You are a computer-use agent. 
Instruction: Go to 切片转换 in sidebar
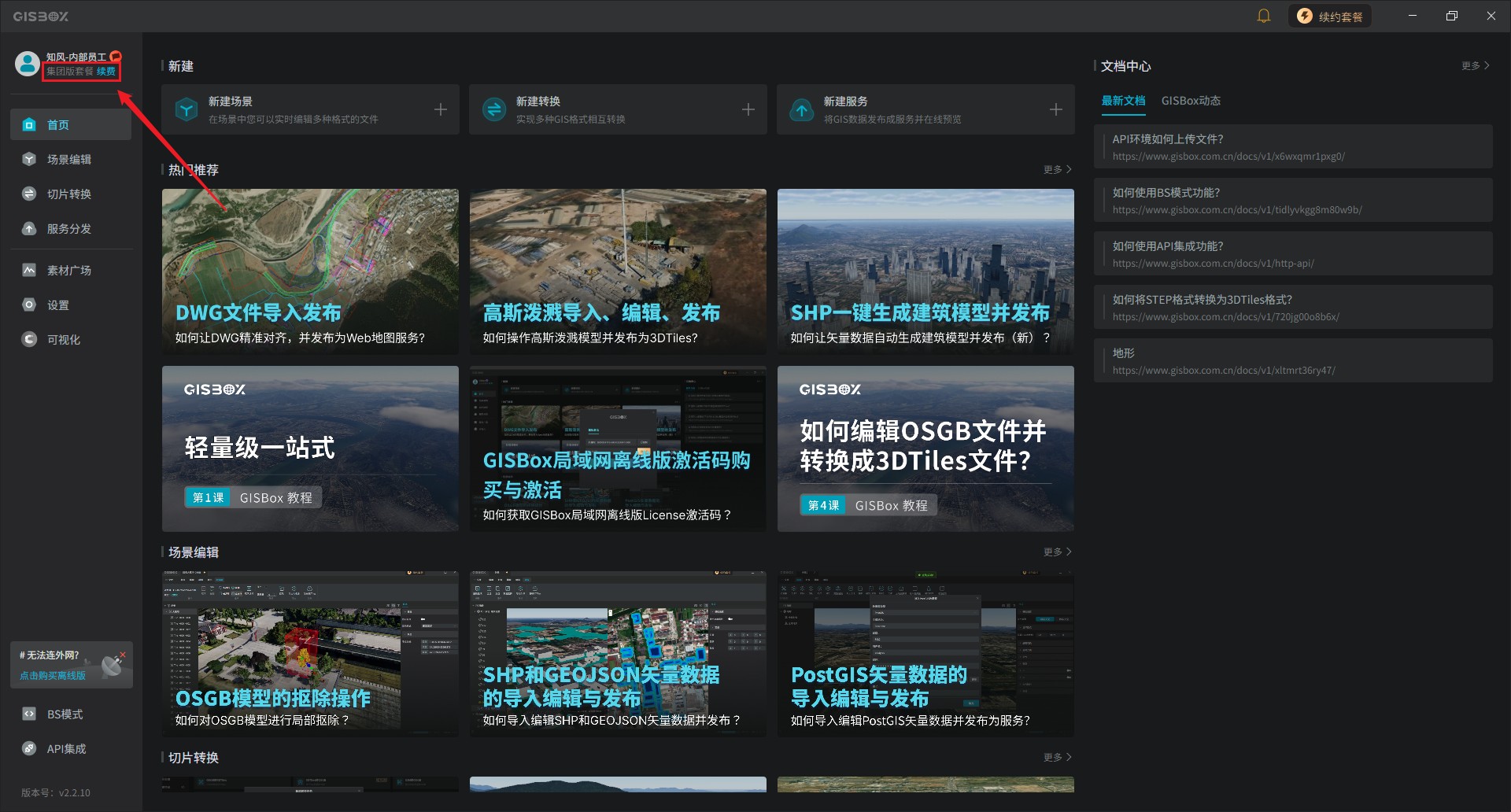[x=71, y=194]
